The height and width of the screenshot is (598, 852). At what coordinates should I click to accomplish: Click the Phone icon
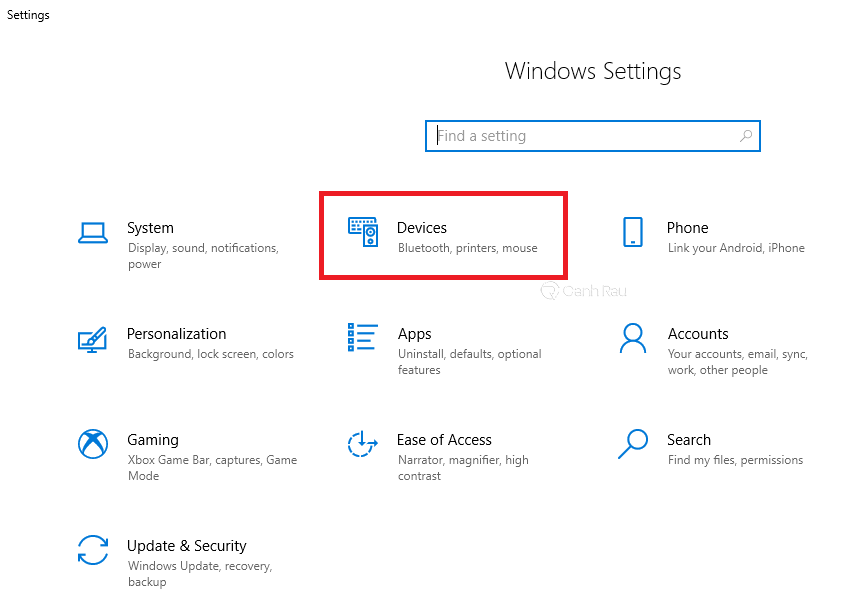coord(632,232)
